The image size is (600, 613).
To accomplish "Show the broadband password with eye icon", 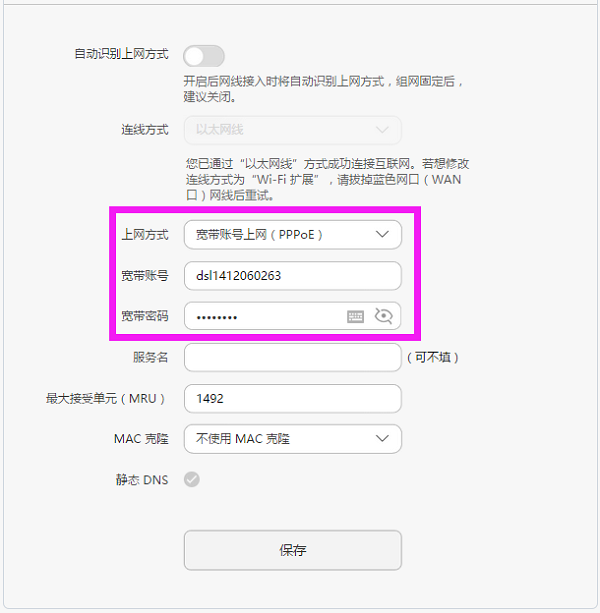I will tap(384, 316).
